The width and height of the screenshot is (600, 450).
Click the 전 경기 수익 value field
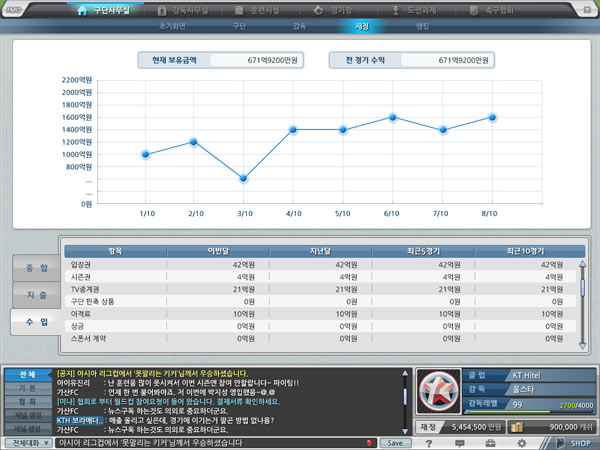coord(447,60)
